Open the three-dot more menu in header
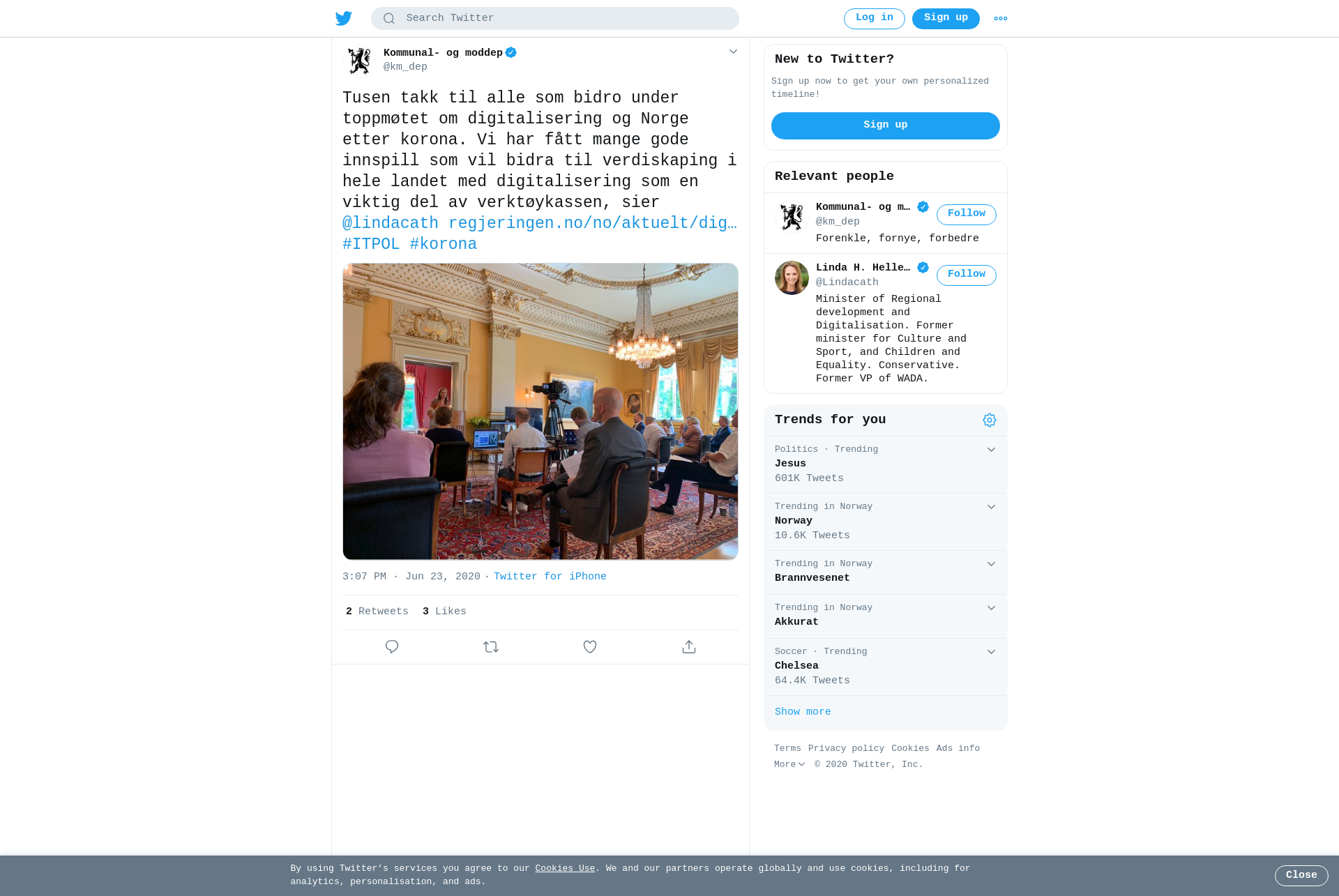This screenshot has height=896, width=1339. tap(1001, 19)
